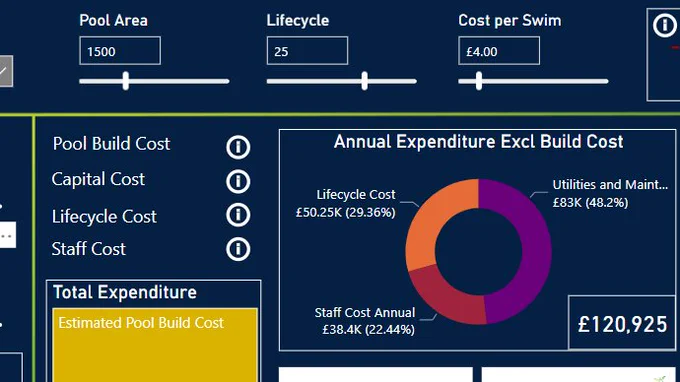The image size is (680, 382).
Task: Click the Staff Cost Annual chart label
Action: coord(365,313)
